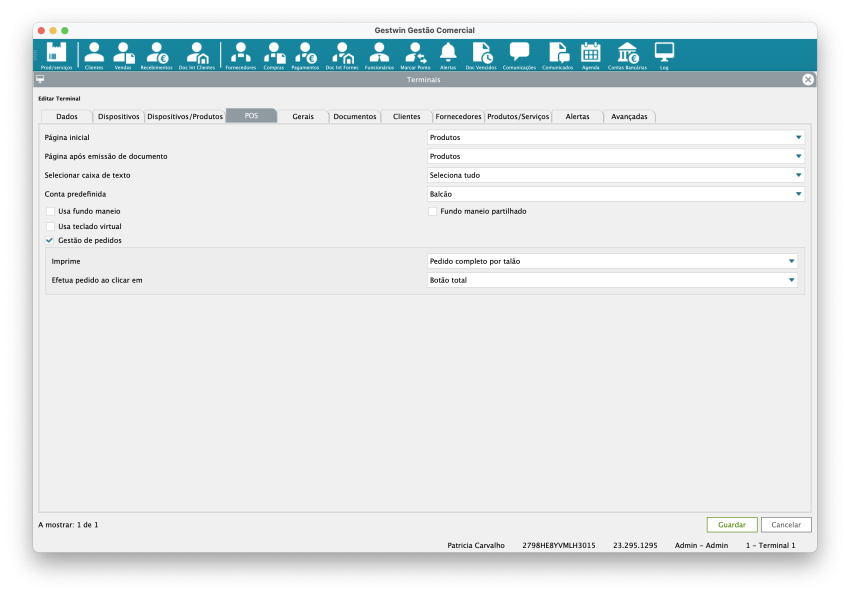Viewport: 850px width, 596px height.
Task: Uncheck the Gestão de pedidos checkbox
Action: [51, 241]
